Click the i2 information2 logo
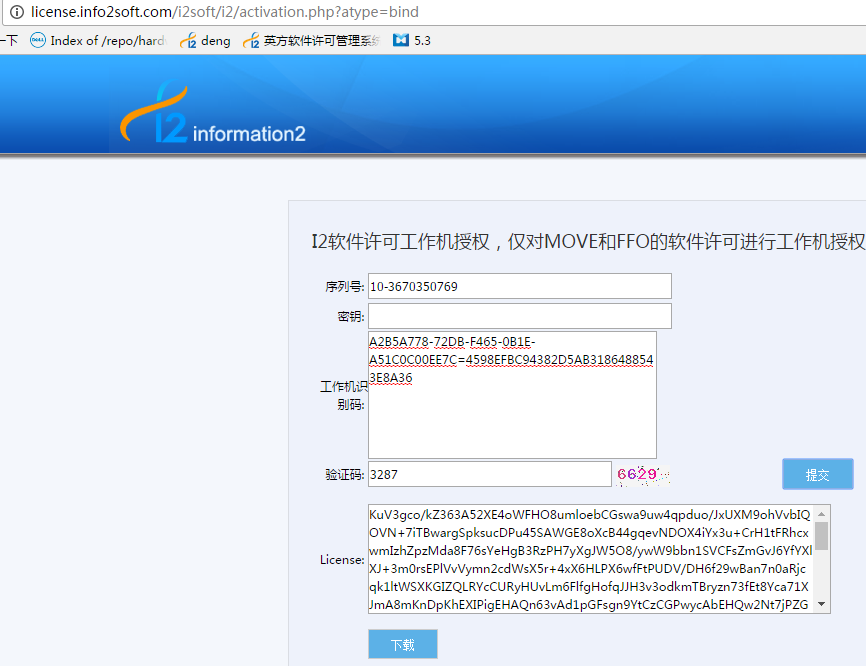The width and height of the screenshot is (866, 666). [x=213, y=113]
